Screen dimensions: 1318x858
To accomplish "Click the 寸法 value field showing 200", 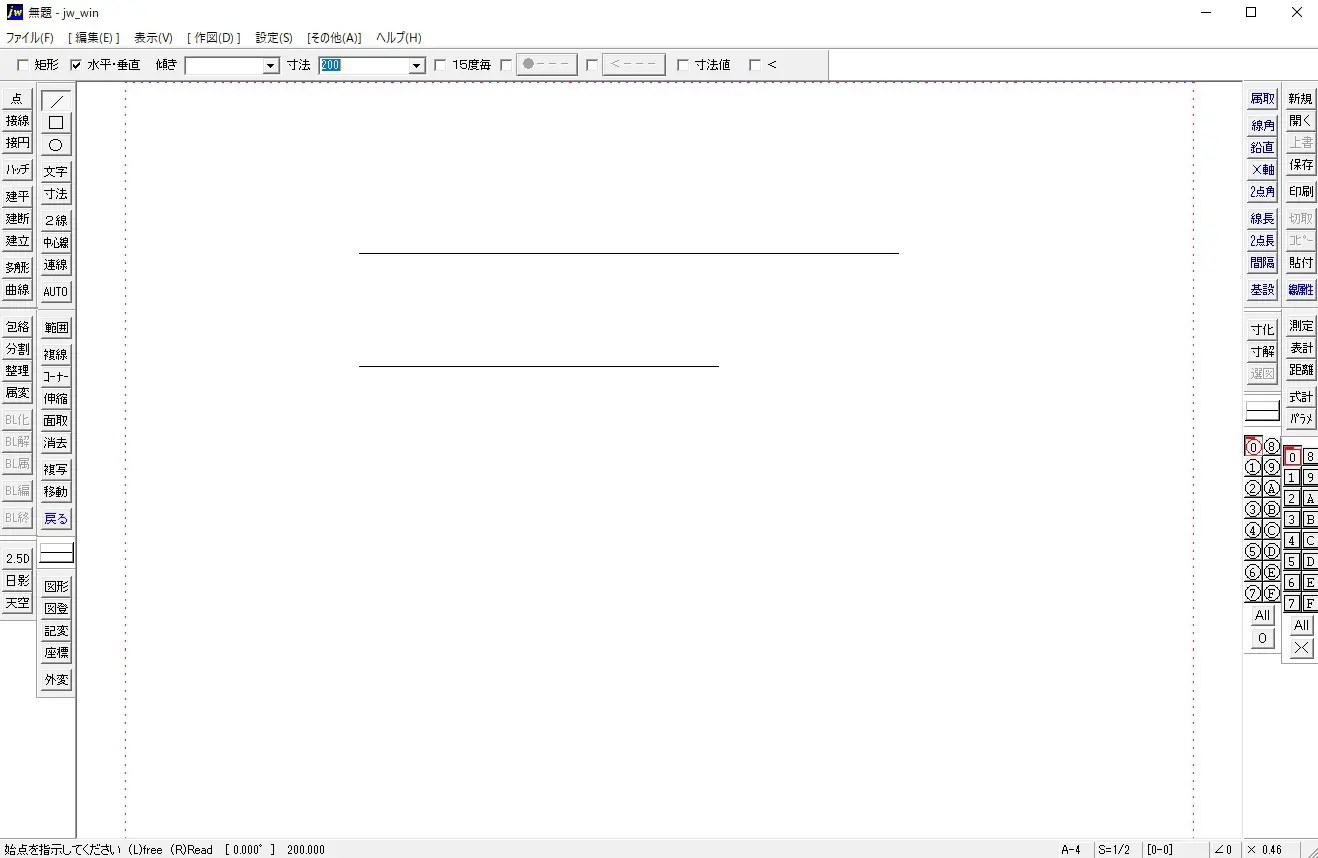I will [364, 66].
